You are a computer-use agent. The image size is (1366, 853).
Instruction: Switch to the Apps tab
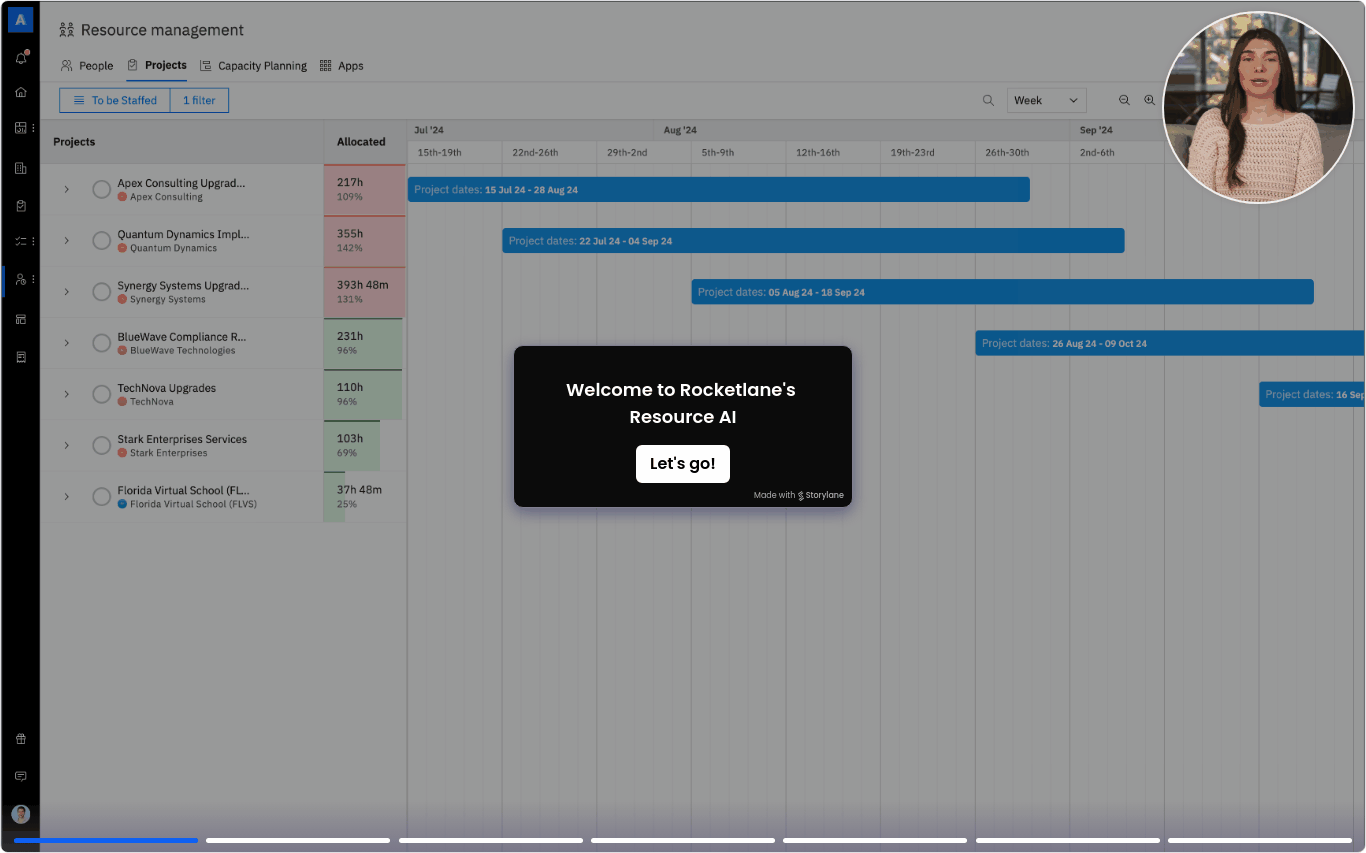[x=341, y=66]
